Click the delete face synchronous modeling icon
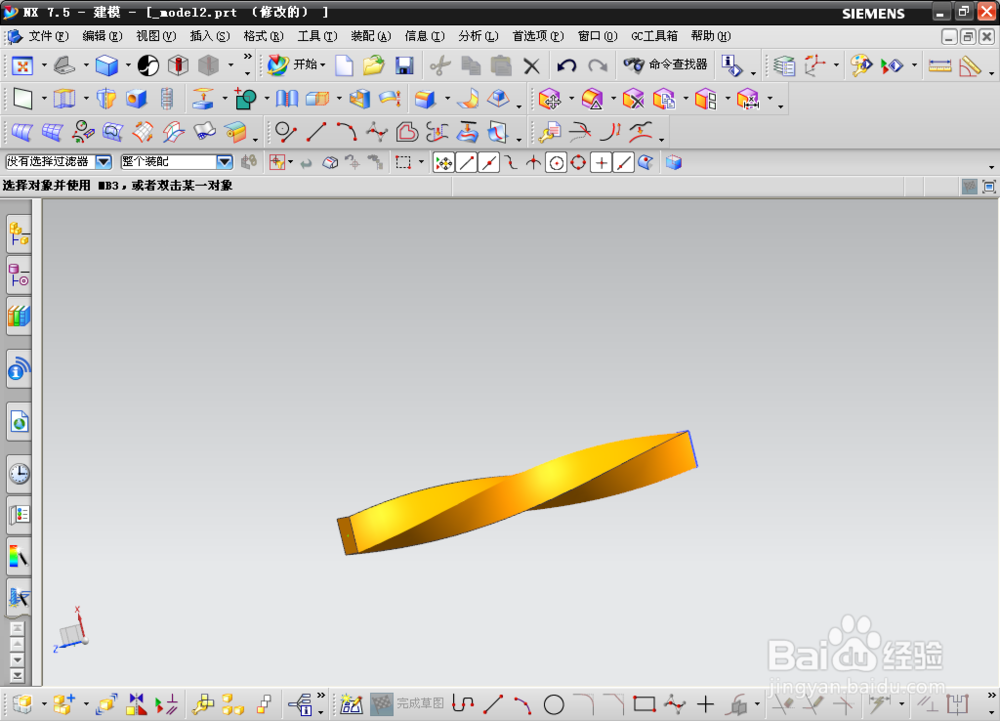Viewport: 1000px width, 721px height. point(633,99)
